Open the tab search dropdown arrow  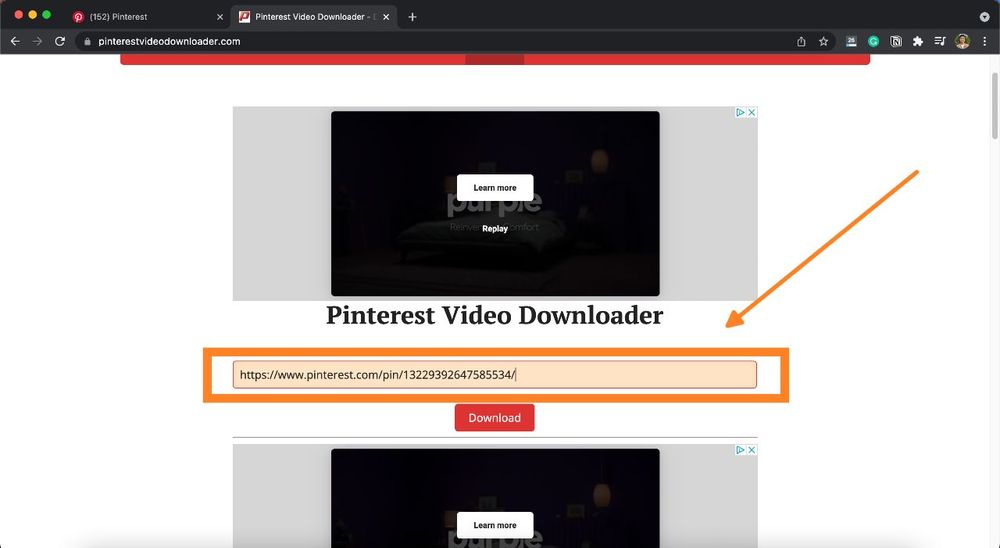(x=984, y=17)
